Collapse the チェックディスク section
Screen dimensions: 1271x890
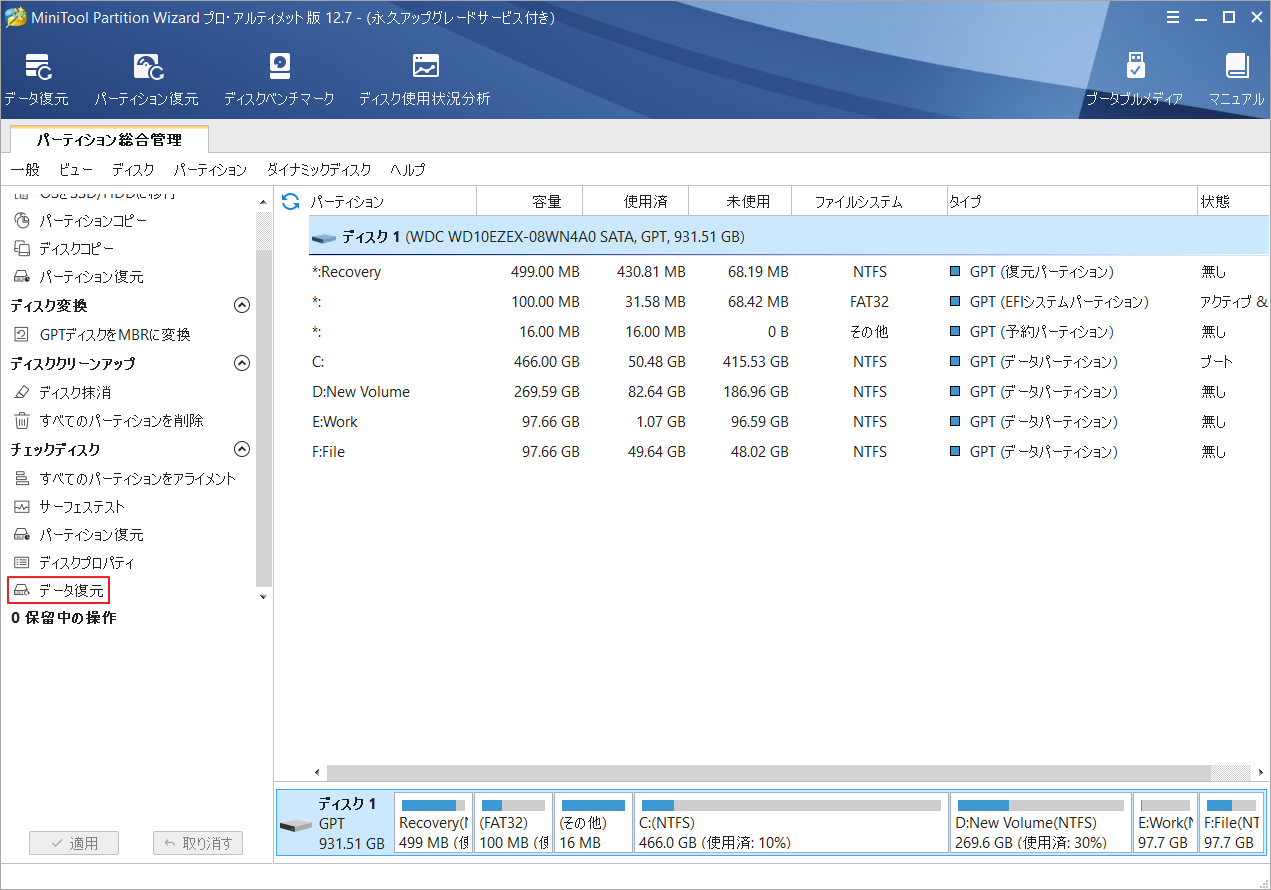pyautogui.click(x=241, y=449)
